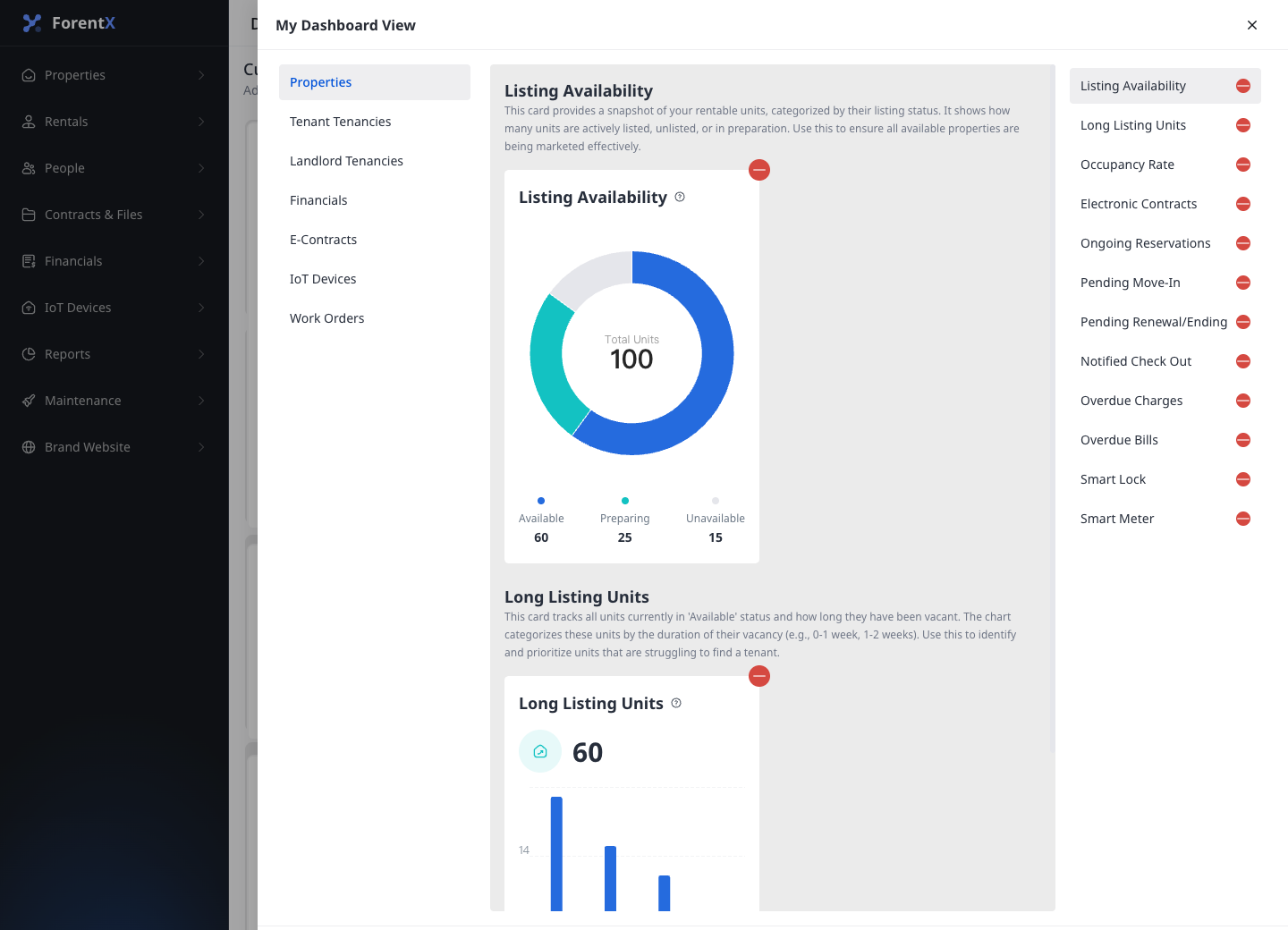Remove the Occupancy Rate widget
The image size is (1288, 930).
(1243, 165)
